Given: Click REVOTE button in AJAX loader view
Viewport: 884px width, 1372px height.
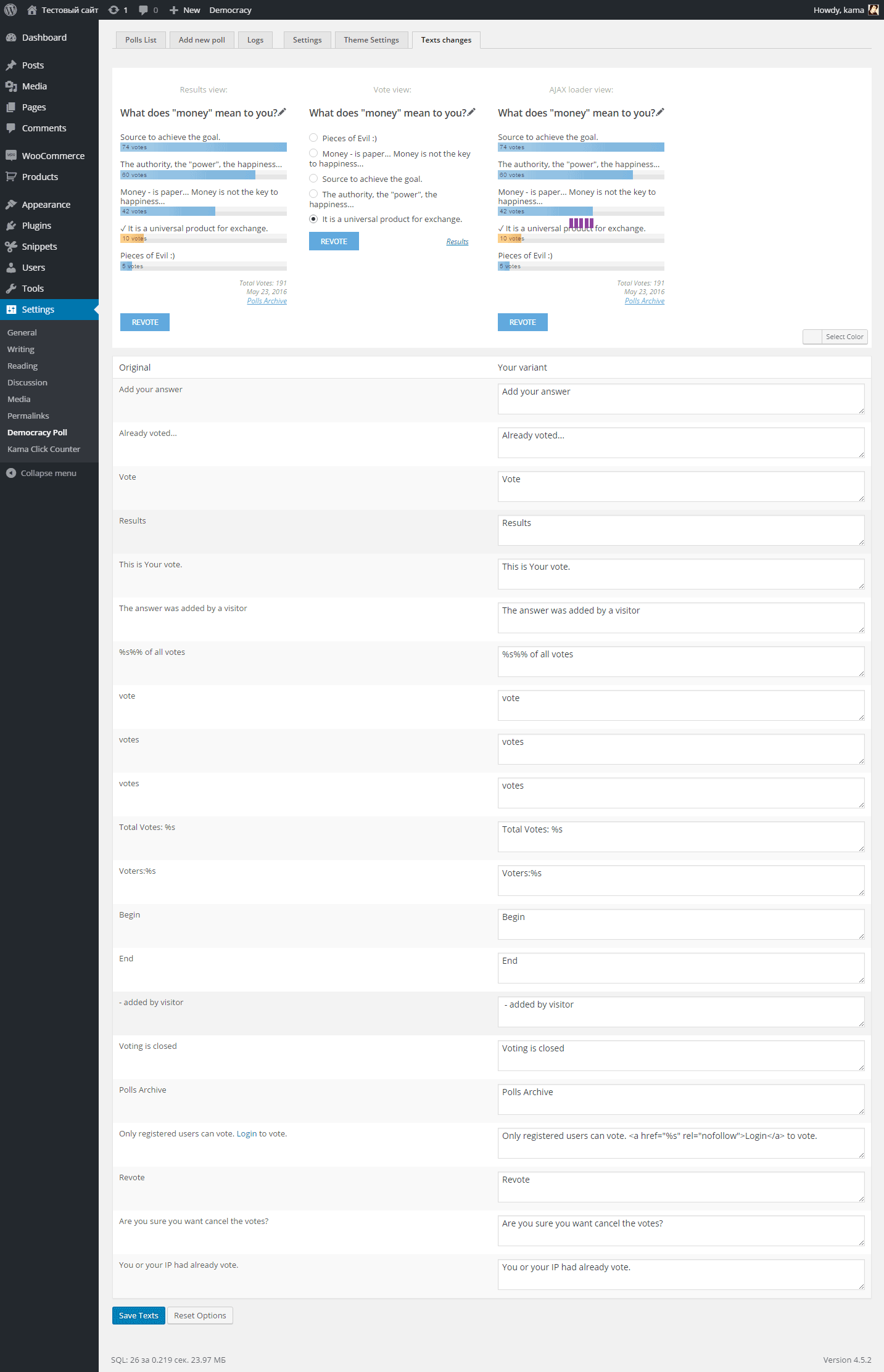Looking at the screenshot, I should pos(523,322).
